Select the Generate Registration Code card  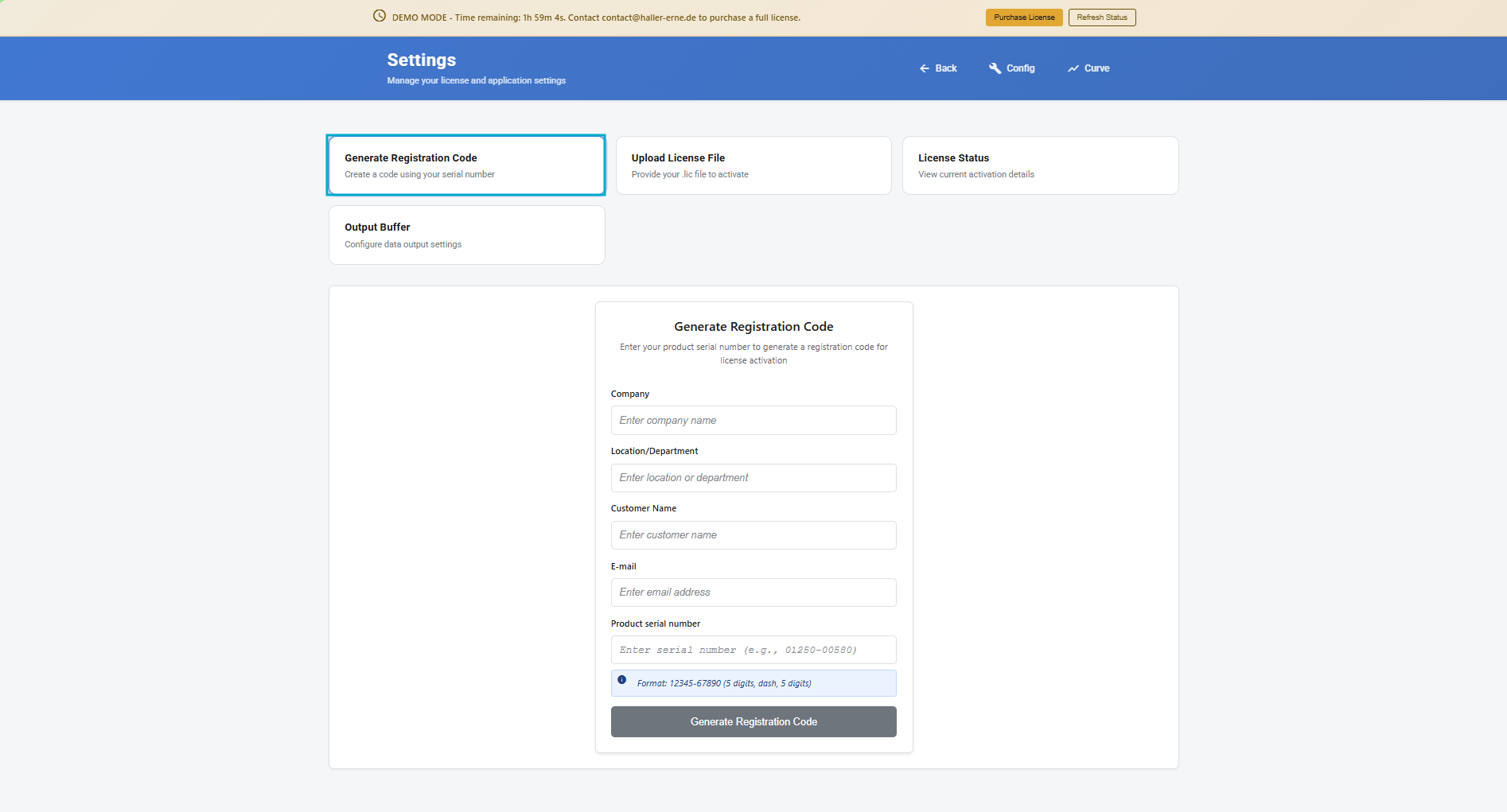coord(466,165)
